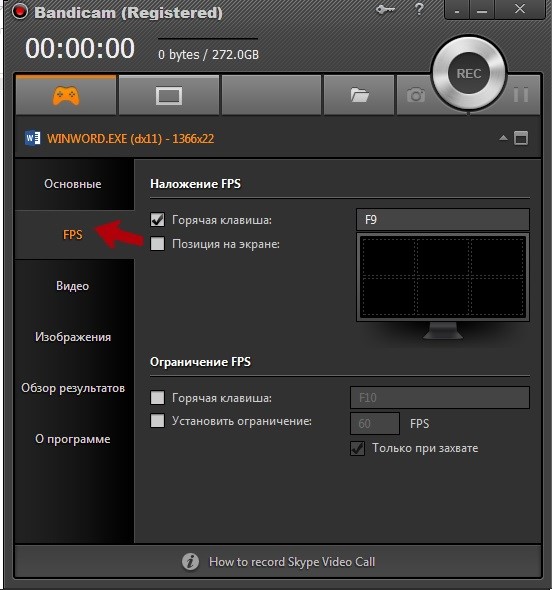
Task: Switch to screen rectangle recording mode
Action: 169,96
